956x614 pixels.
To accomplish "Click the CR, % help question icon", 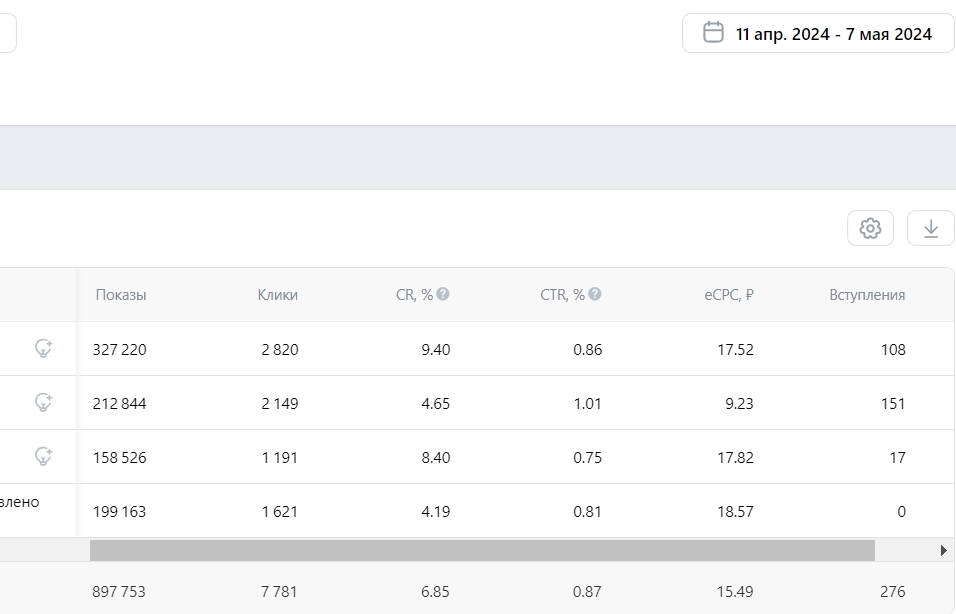I will click(443, 294).
